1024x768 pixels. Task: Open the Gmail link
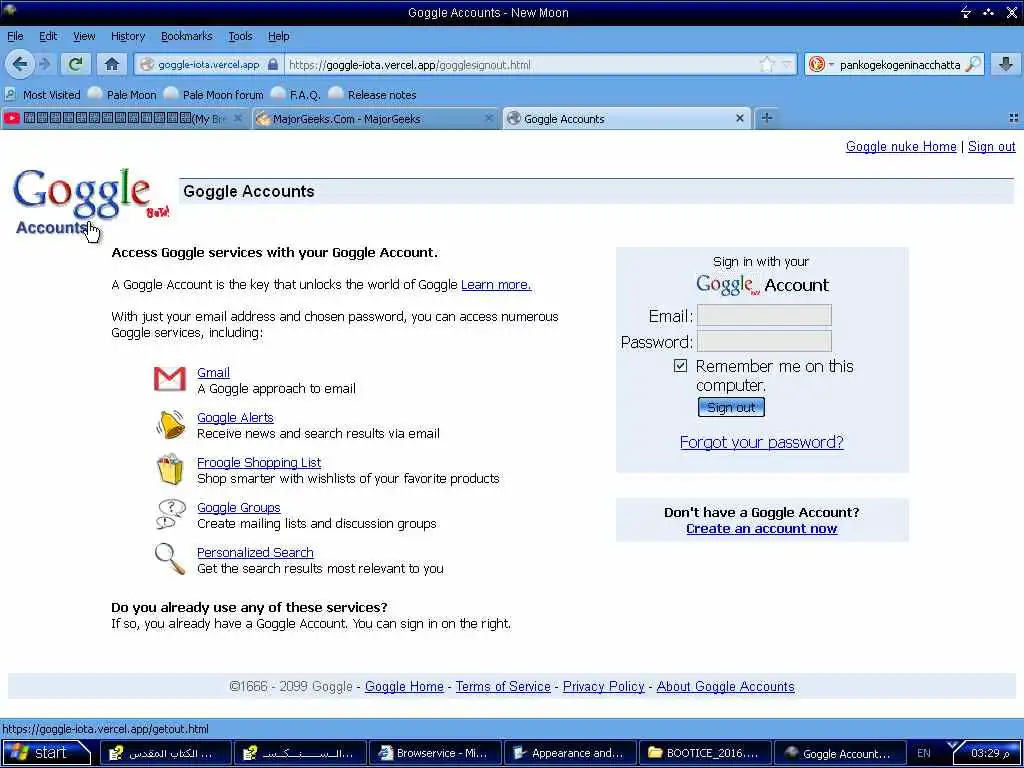pyautogui.click(x=213, y=372)
